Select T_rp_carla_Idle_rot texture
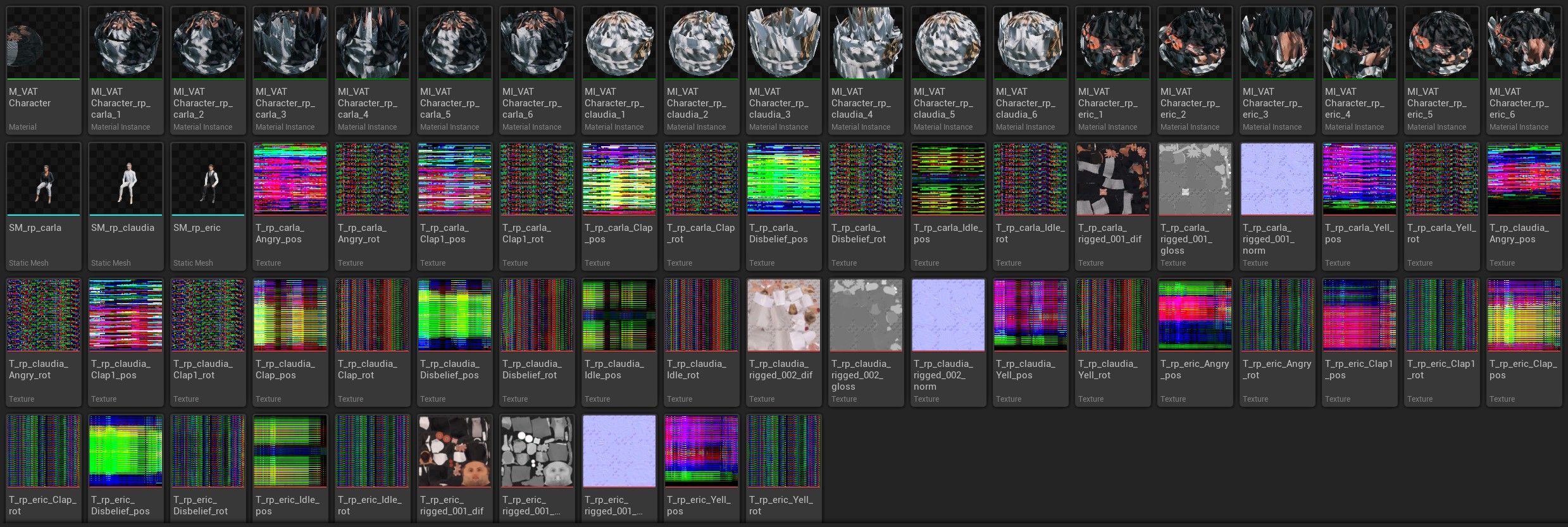Viewport: 1568px width, 527px height. pyautogui.click(x=1031, y=206)
